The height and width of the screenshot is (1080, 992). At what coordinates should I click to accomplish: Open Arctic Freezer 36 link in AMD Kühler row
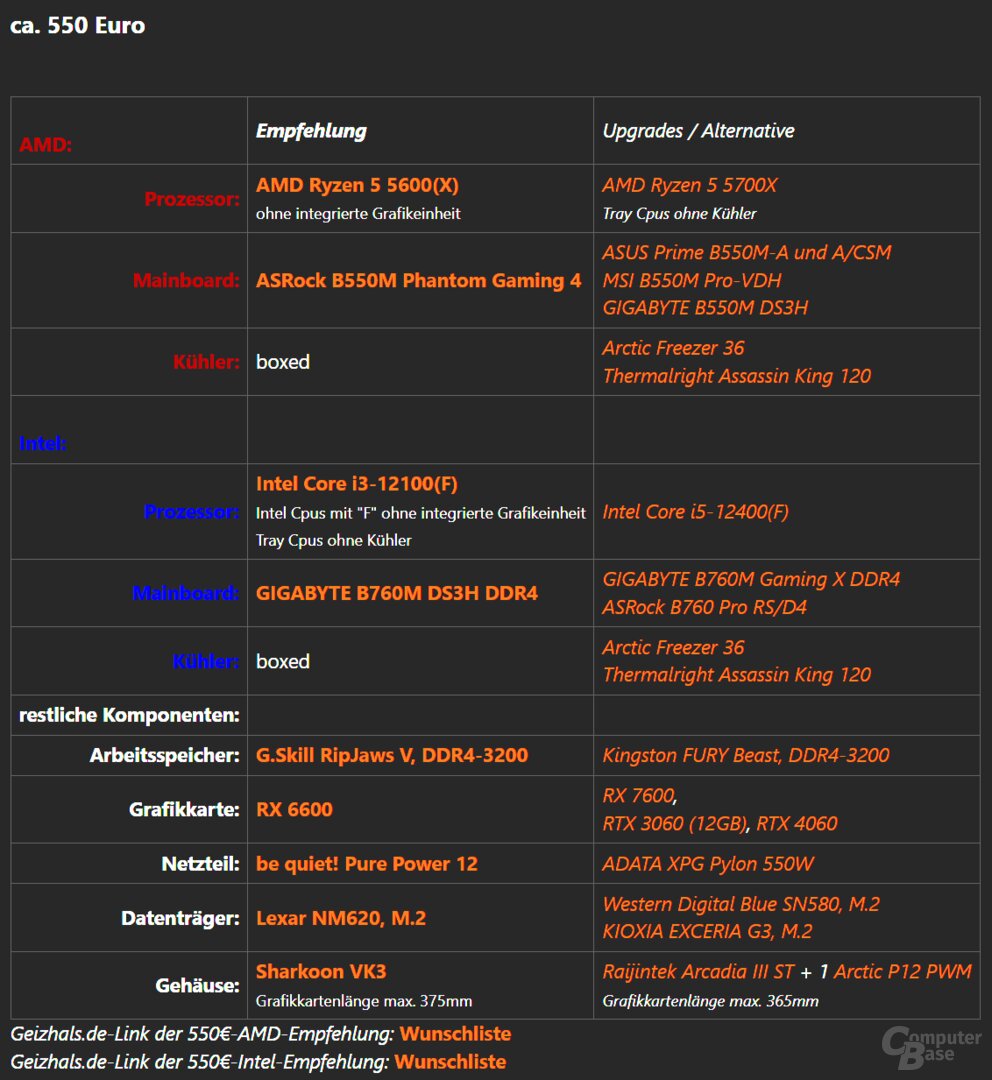point(673,348)
